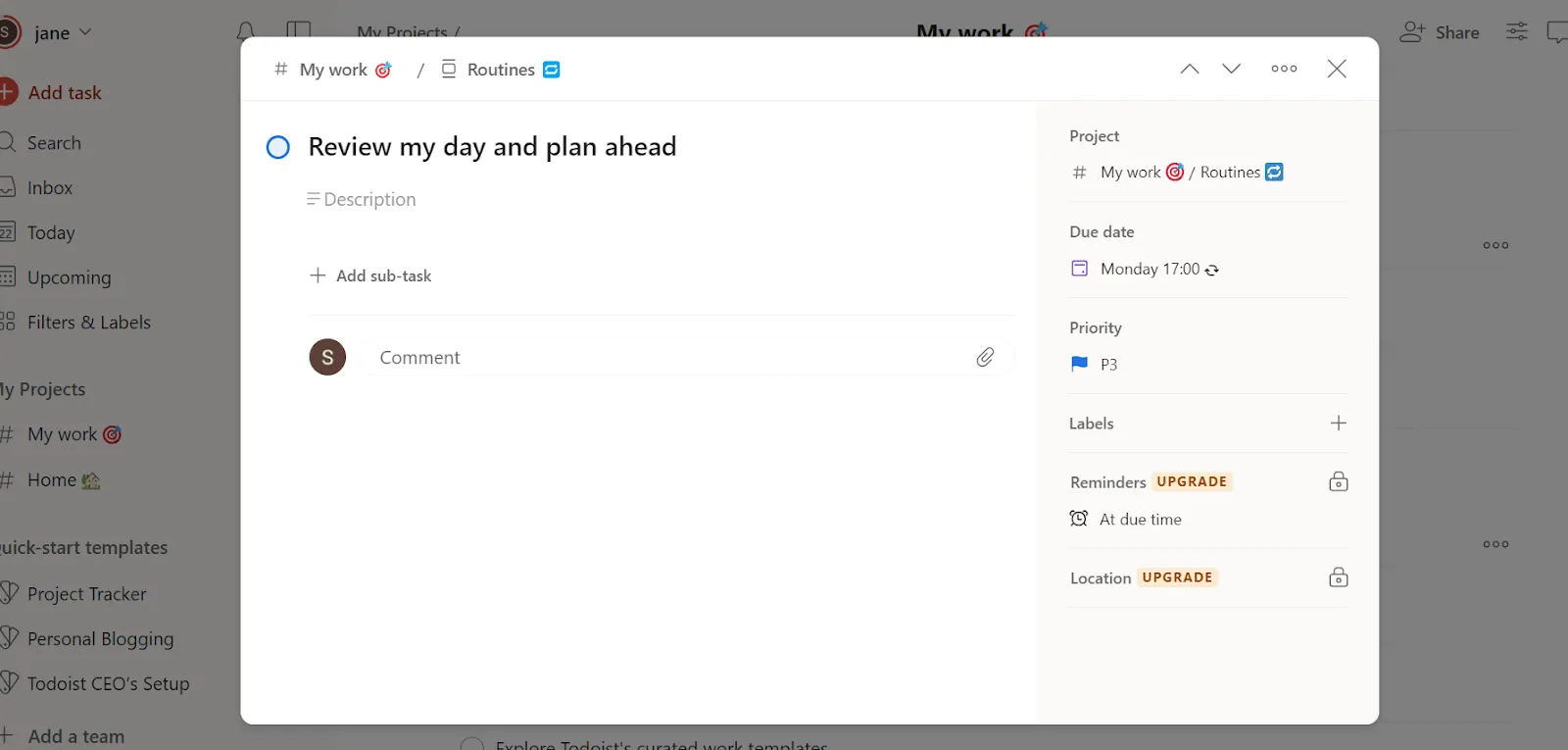Change project 'My work / Routines'
The height and width of the screenshot is (750, 1568).
click(1178, 173)
